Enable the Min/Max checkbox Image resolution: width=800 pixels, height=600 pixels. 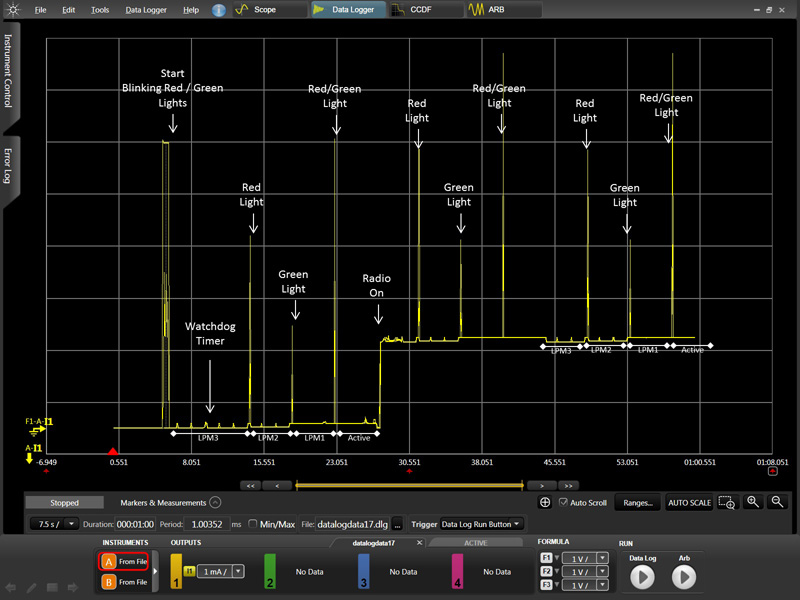click(x=253, y=524)
